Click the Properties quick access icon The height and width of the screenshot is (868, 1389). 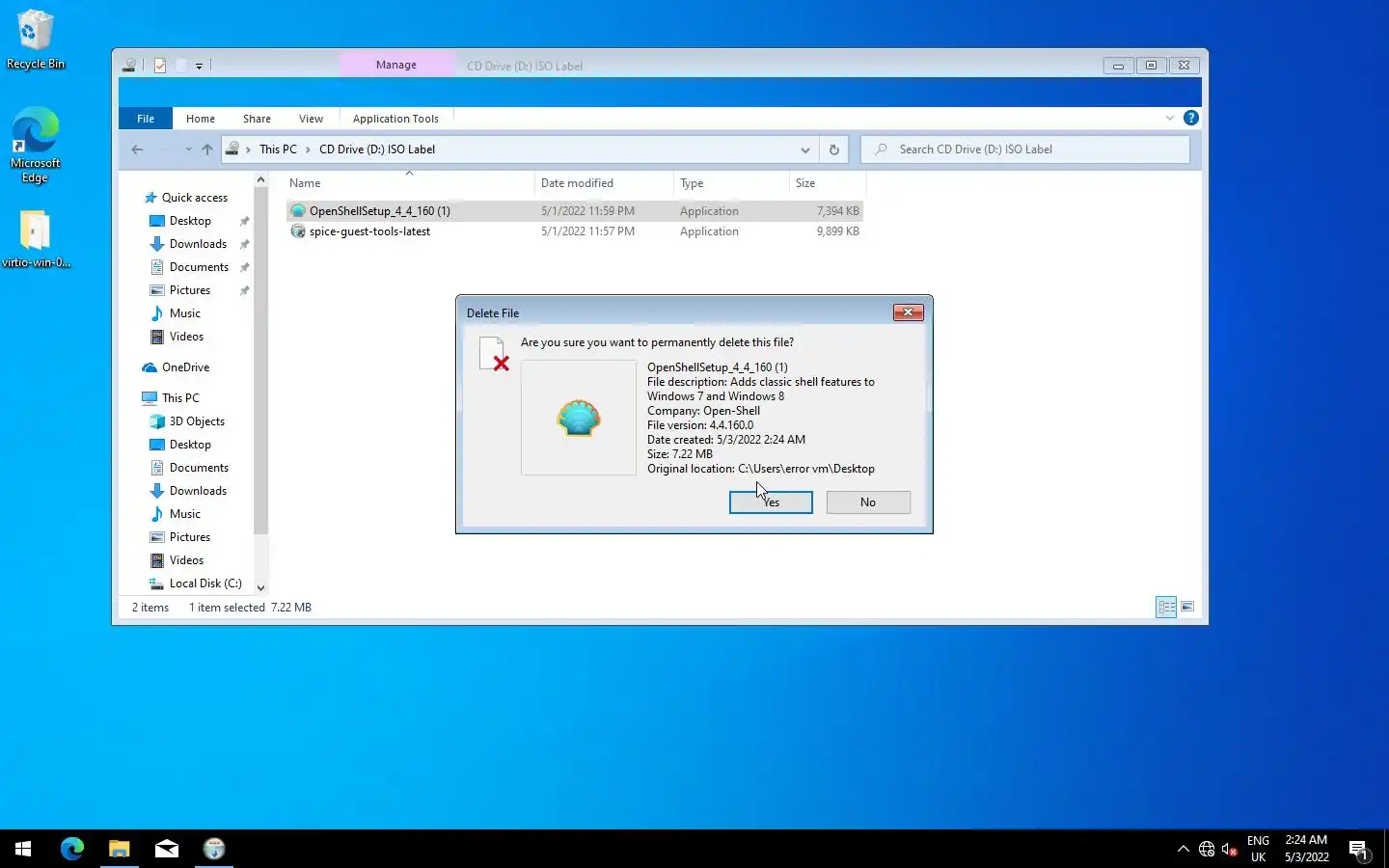click(160, 66)
